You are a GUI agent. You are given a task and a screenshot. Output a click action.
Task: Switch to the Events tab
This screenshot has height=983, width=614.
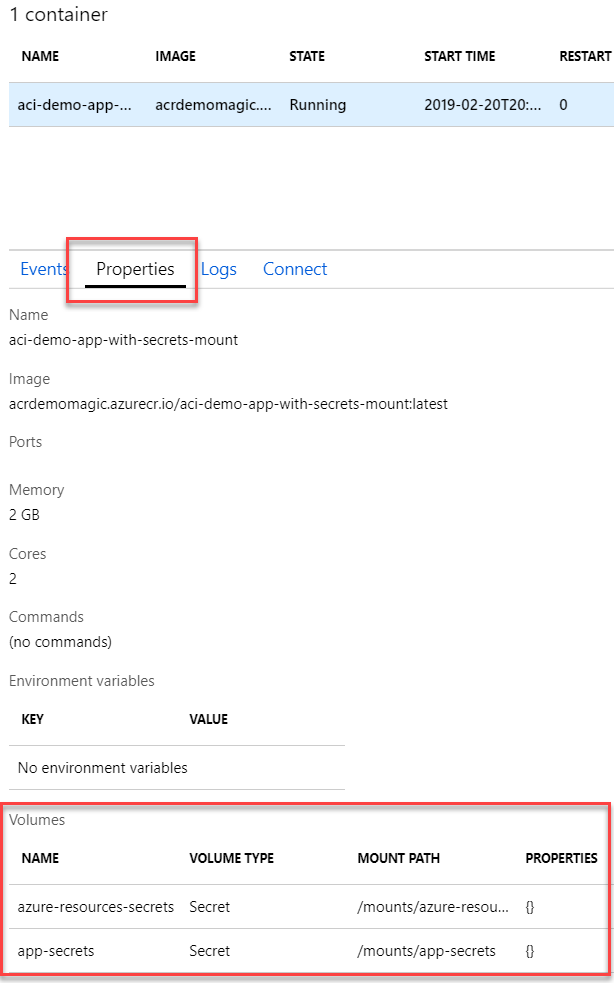(x=43, y=269)
